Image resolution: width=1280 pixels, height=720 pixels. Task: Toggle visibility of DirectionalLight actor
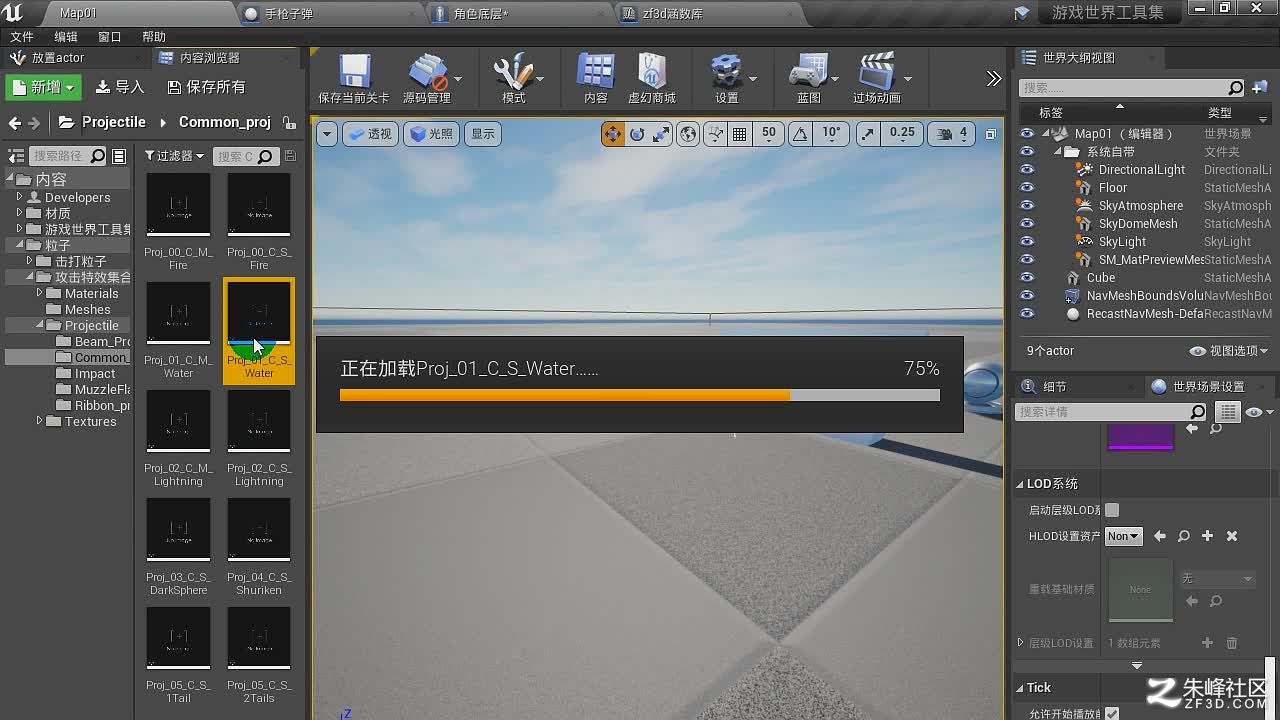click(x=1027, y=170)
